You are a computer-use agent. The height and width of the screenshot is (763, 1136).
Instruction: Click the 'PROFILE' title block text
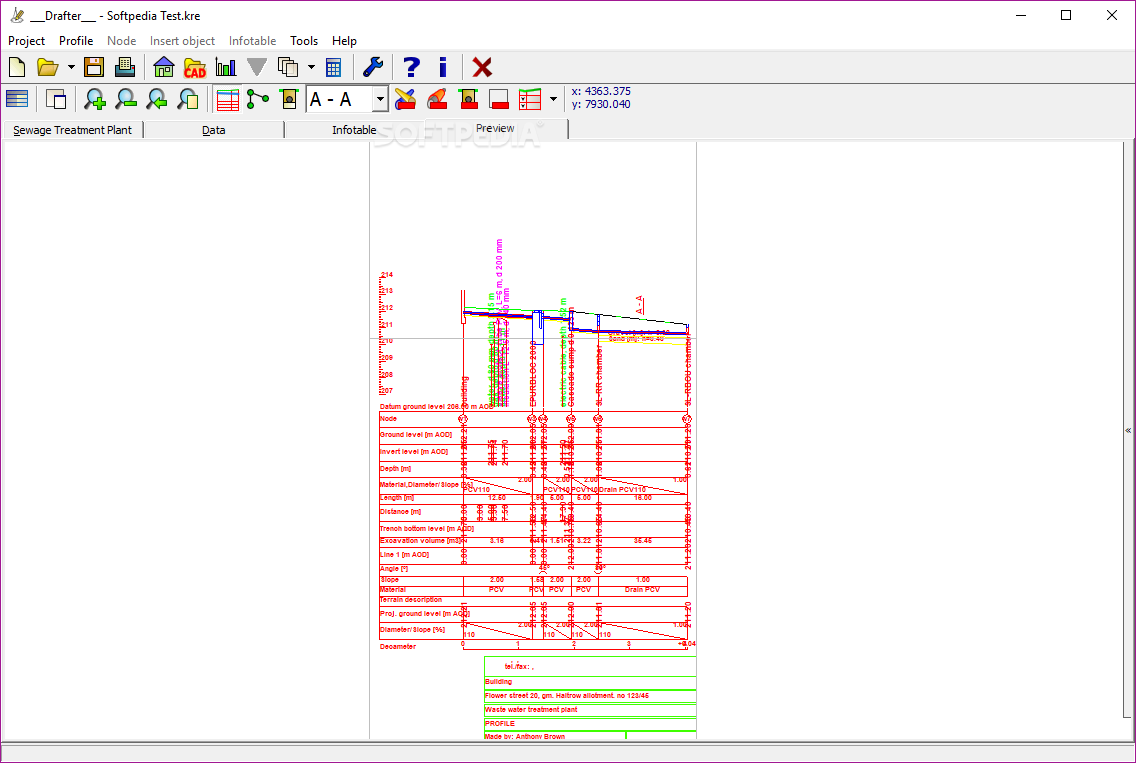tap(500, 723)
